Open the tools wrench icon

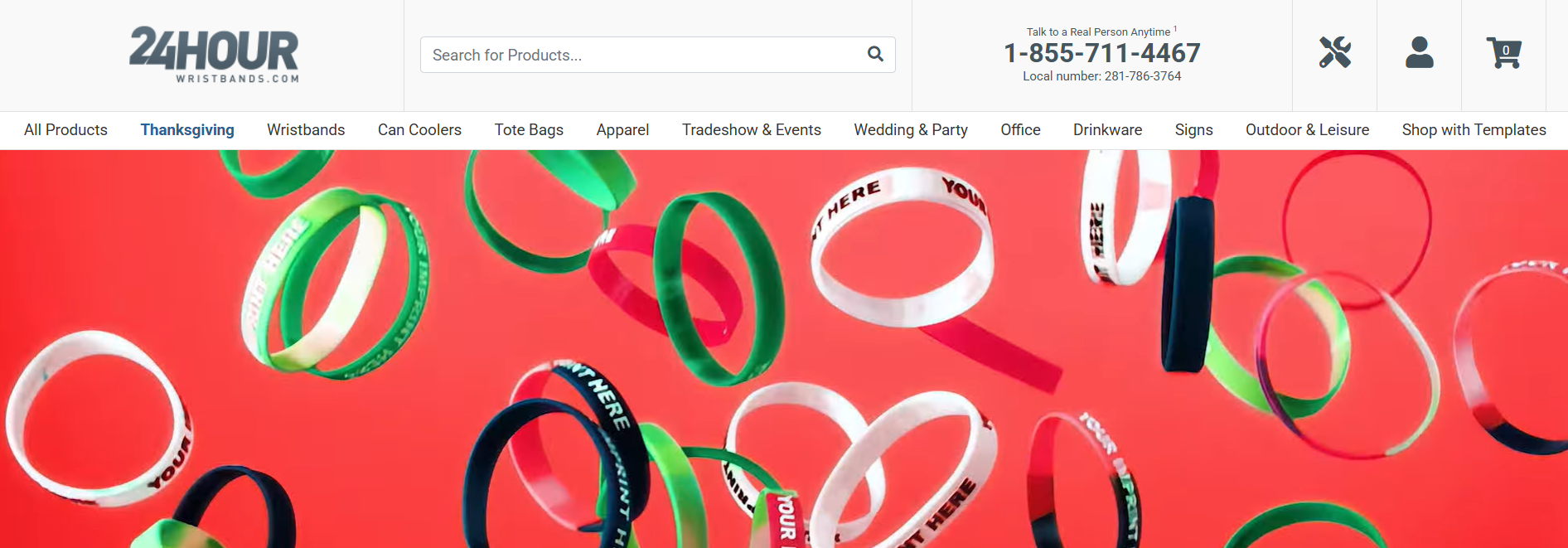pyautogui.click(x=1335, y=52)
